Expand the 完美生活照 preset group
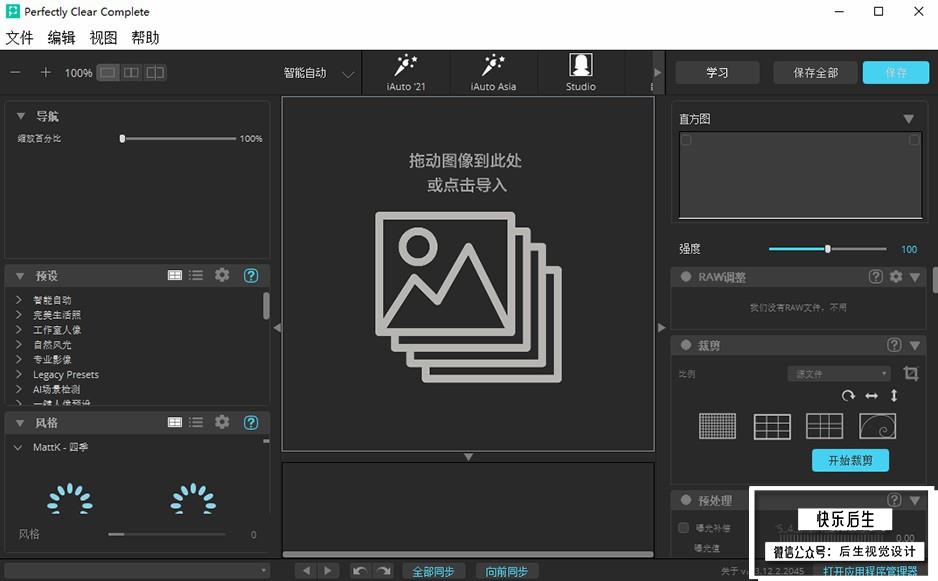Image resolution: width=938 pixels, height=581 pixels. [19, 314]
